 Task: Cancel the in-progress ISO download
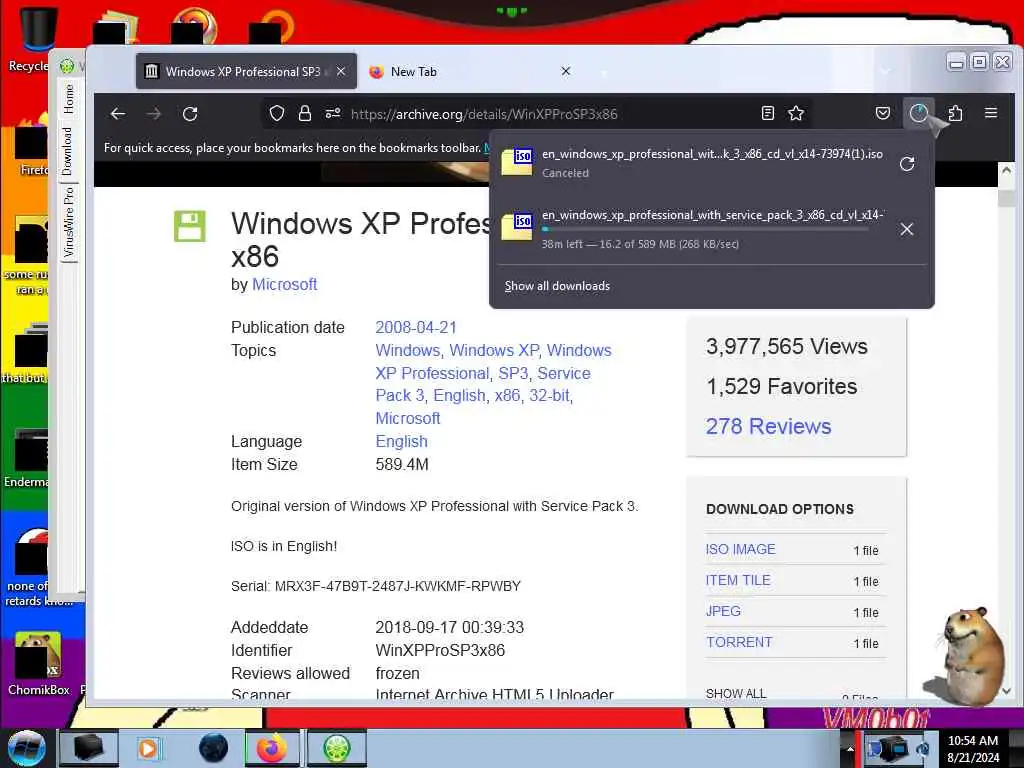(906, 229)
